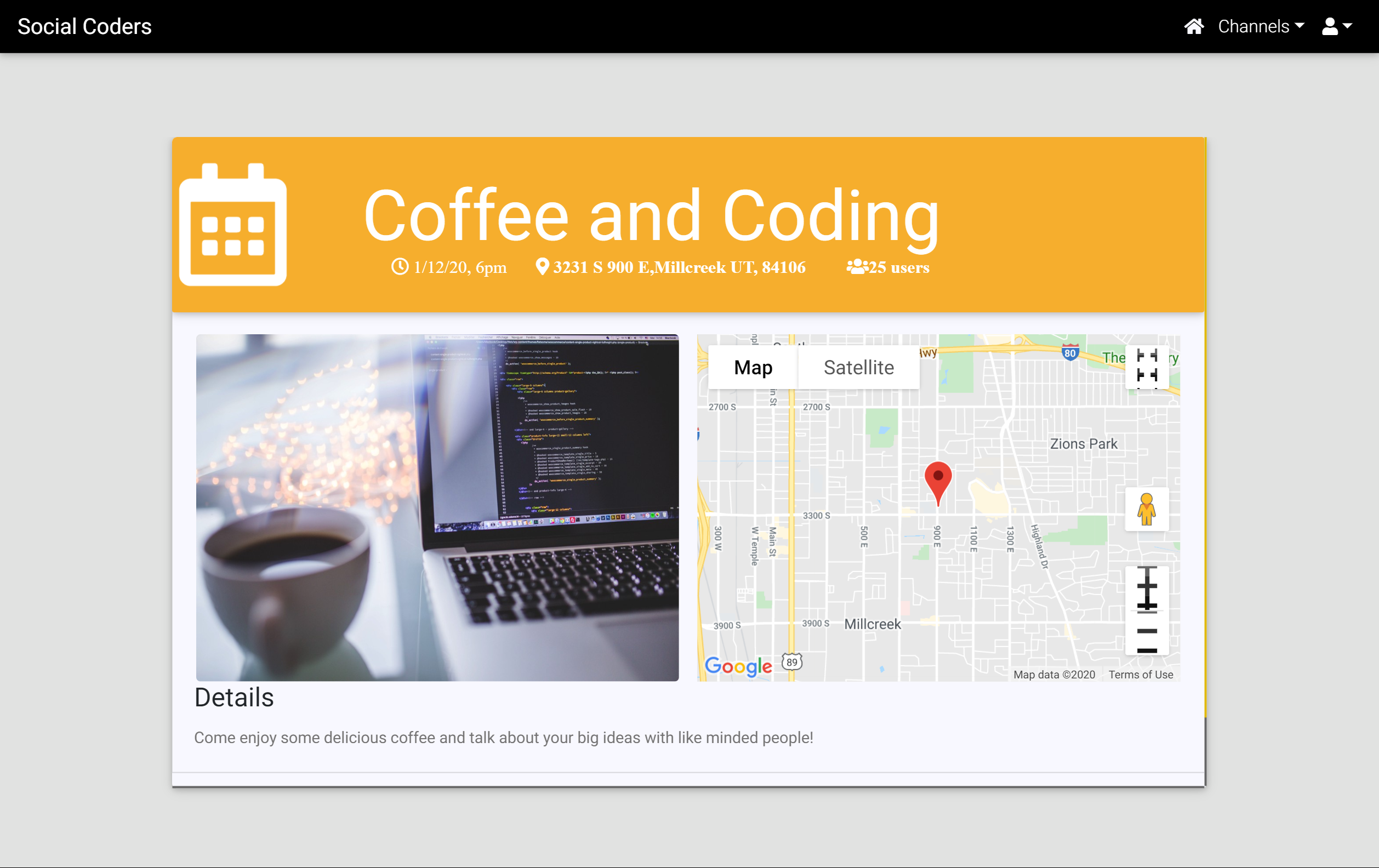Click the location pin icon beside the address
The height and width of the screenshot is (868, 1379).
(542, 266)
